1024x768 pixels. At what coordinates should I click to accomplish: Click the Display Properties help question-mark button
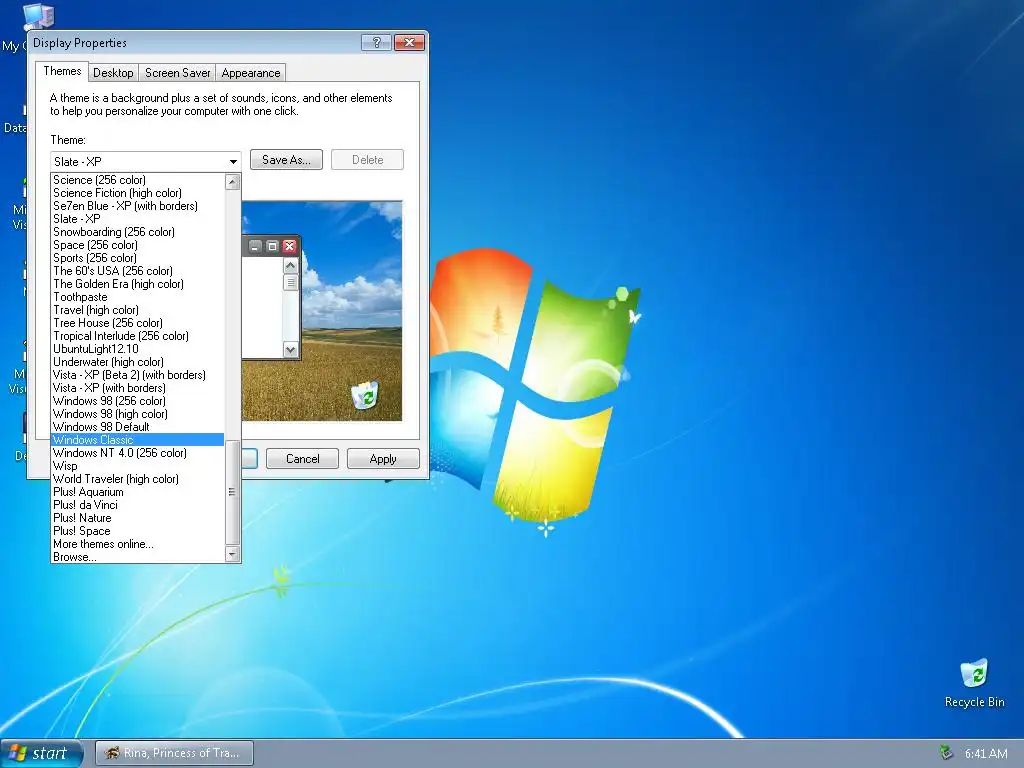(x=376, y=42)
